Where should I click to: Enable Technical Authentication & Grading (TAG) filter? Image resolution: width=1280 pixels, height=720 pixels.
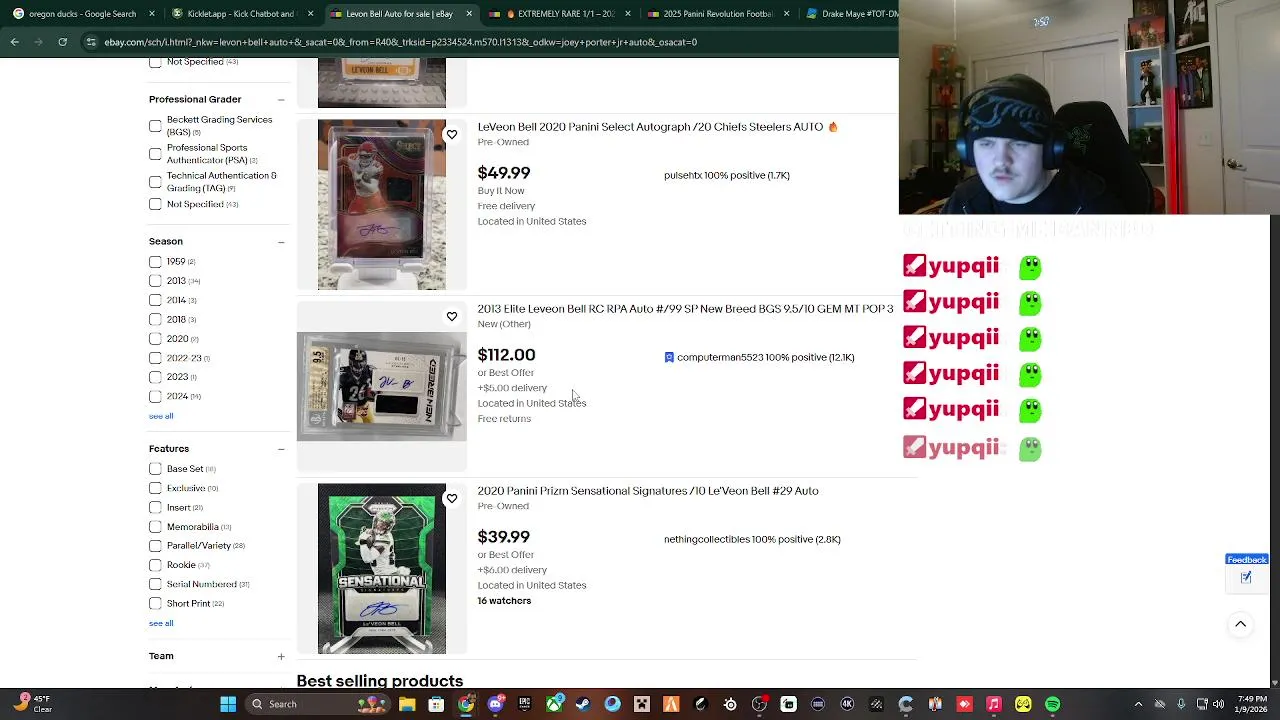[x=155, y=182]
